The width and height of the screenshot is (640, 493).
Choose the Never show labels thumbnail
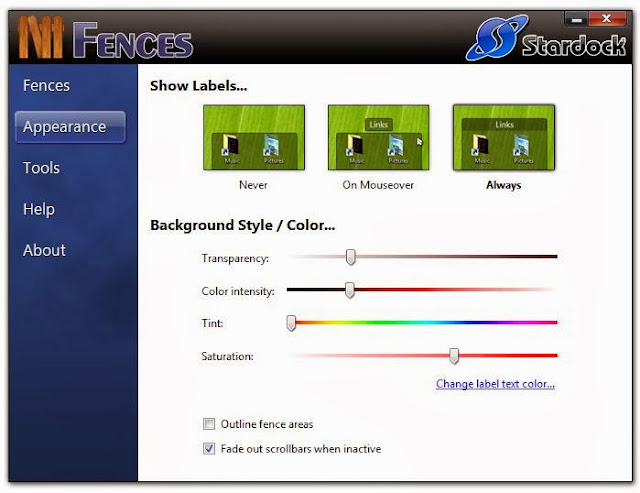tap(254, 137)
